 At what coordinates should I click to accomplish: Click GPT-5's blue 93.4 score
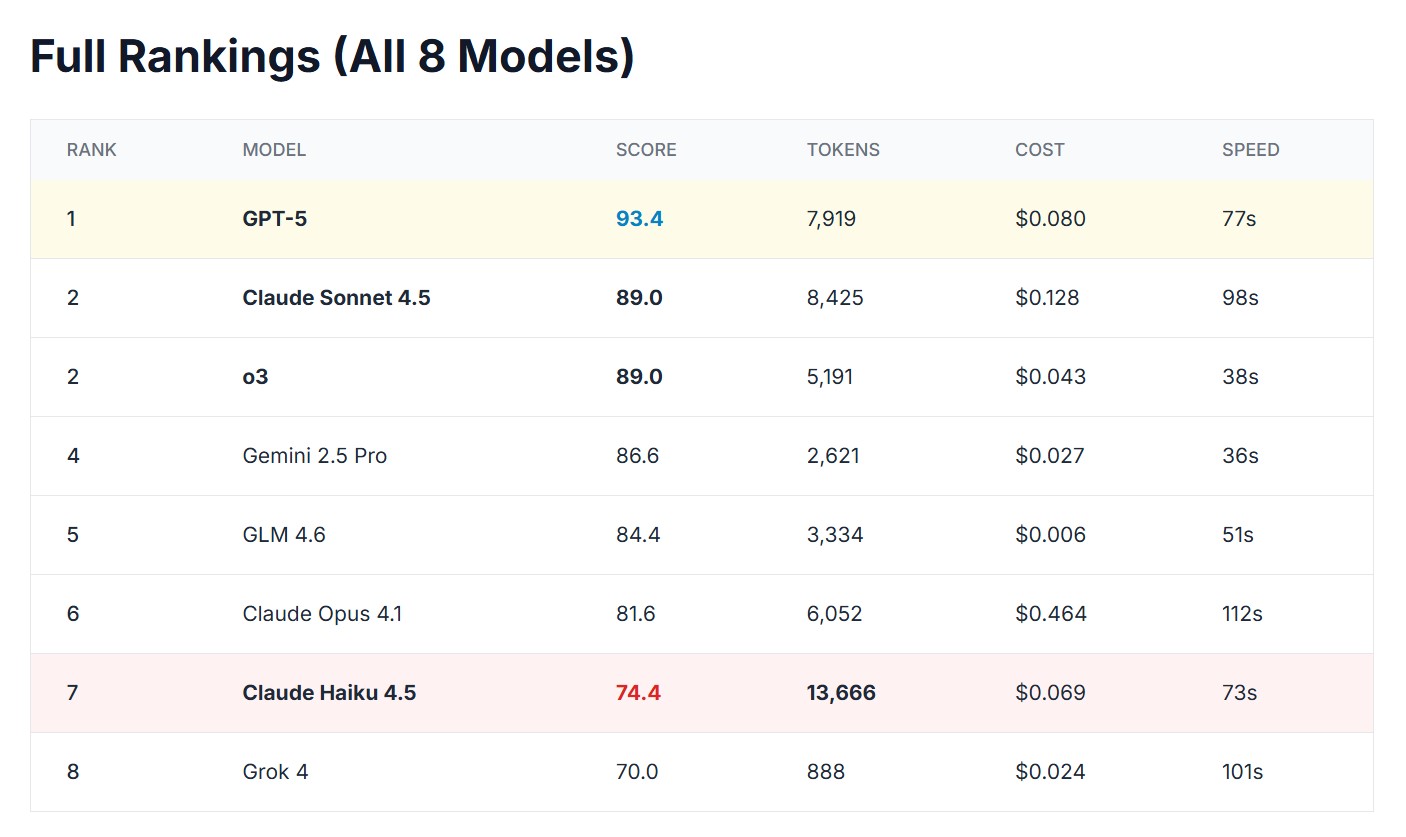coord(639,219)
